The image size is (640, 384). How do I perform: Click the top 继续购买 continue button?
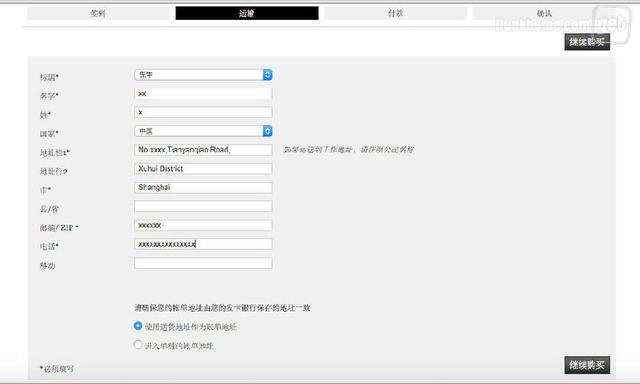point(587,42)
